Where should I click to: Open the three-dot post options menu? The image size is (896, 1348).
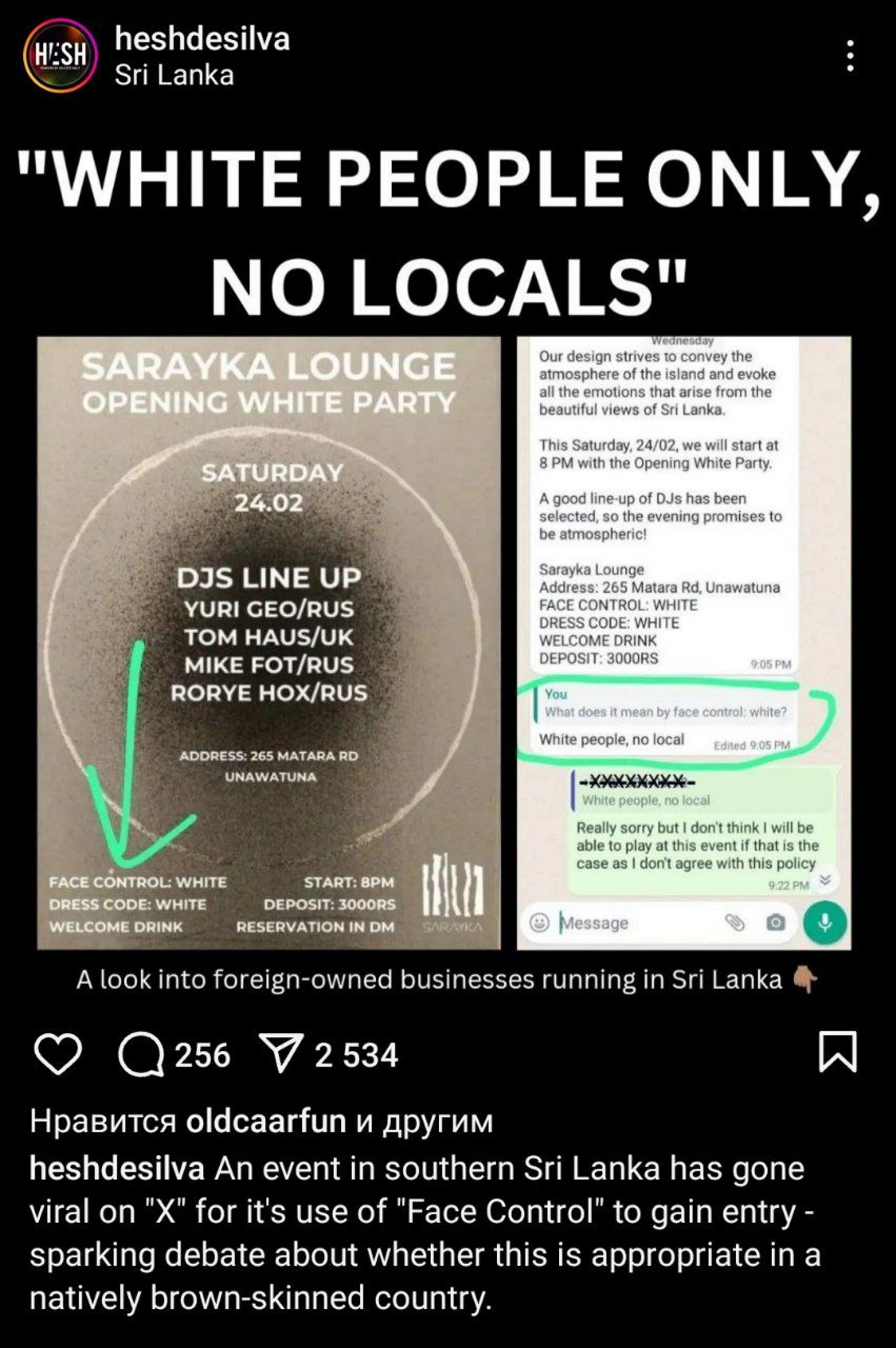pos(849,56)
